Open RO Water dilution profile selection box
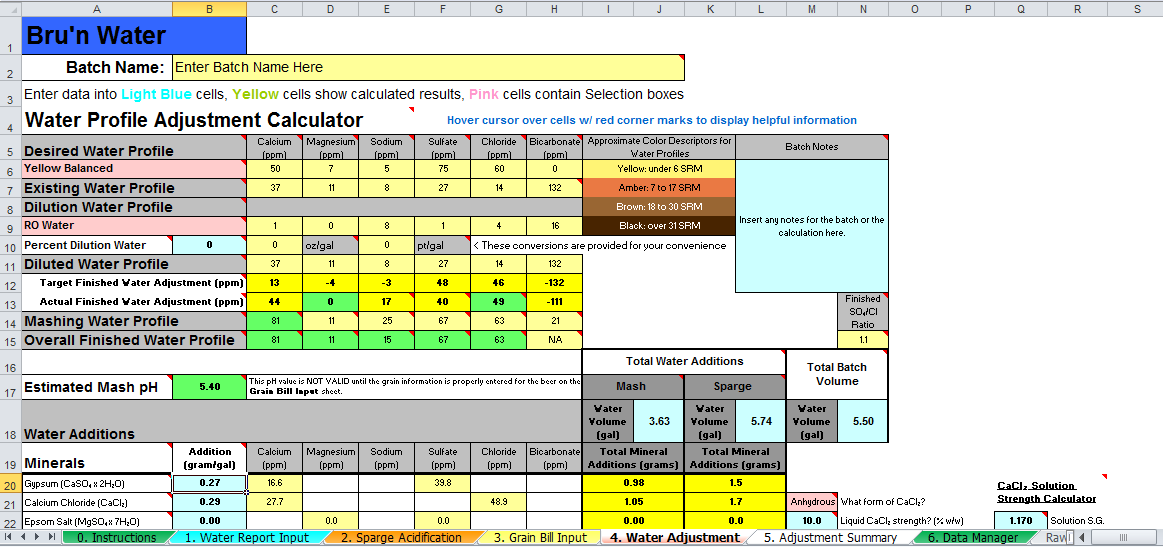The height and width of the screenshot is (547, 1163). (134, 225)
